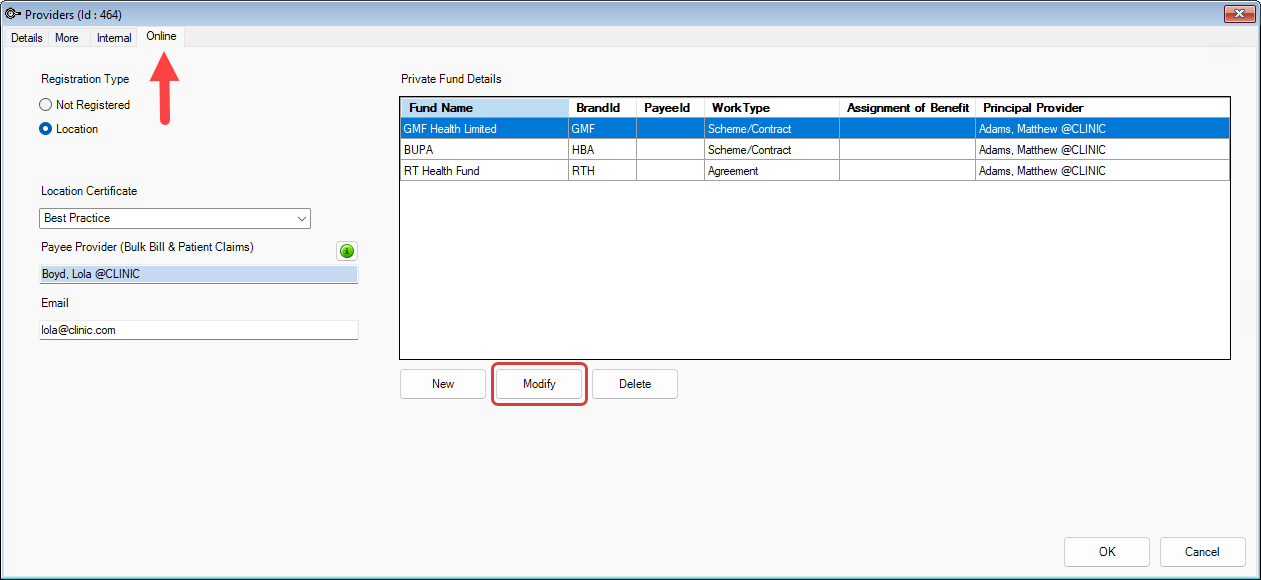Delete the selected private fund
Screen dimensions: 1261x580
[x=635, y=384]
